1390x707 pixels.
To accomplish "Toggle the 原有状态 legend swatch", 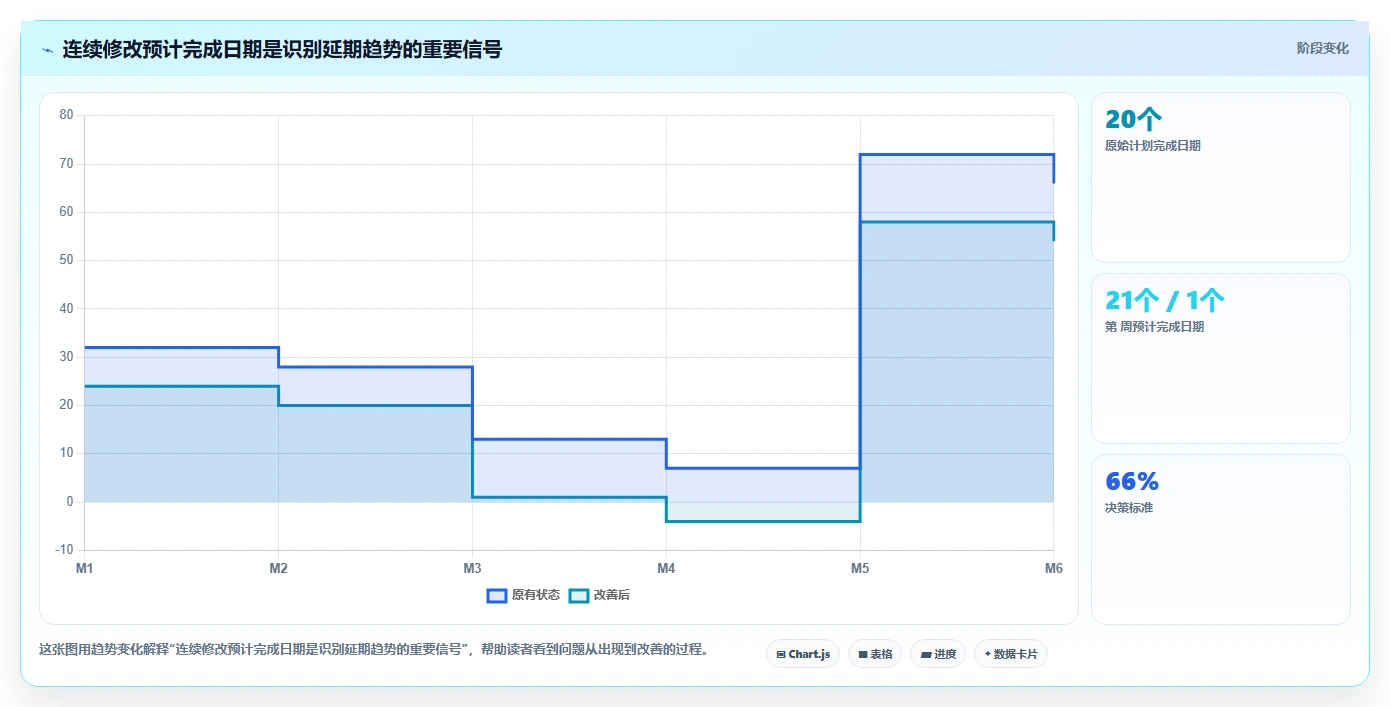I will 497,595.
